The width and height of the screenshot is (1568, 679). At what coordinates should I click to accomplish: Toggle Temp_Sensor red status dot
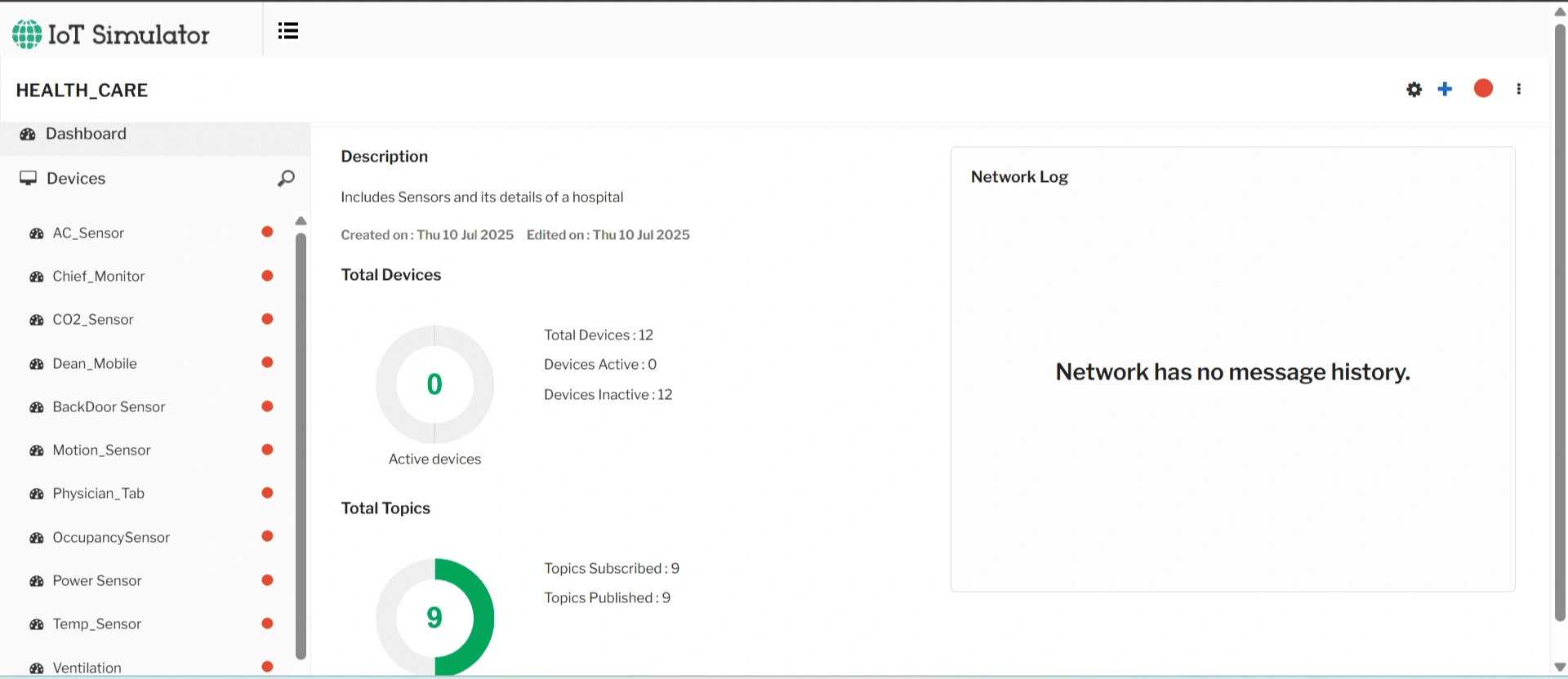[x=267, y=624]
